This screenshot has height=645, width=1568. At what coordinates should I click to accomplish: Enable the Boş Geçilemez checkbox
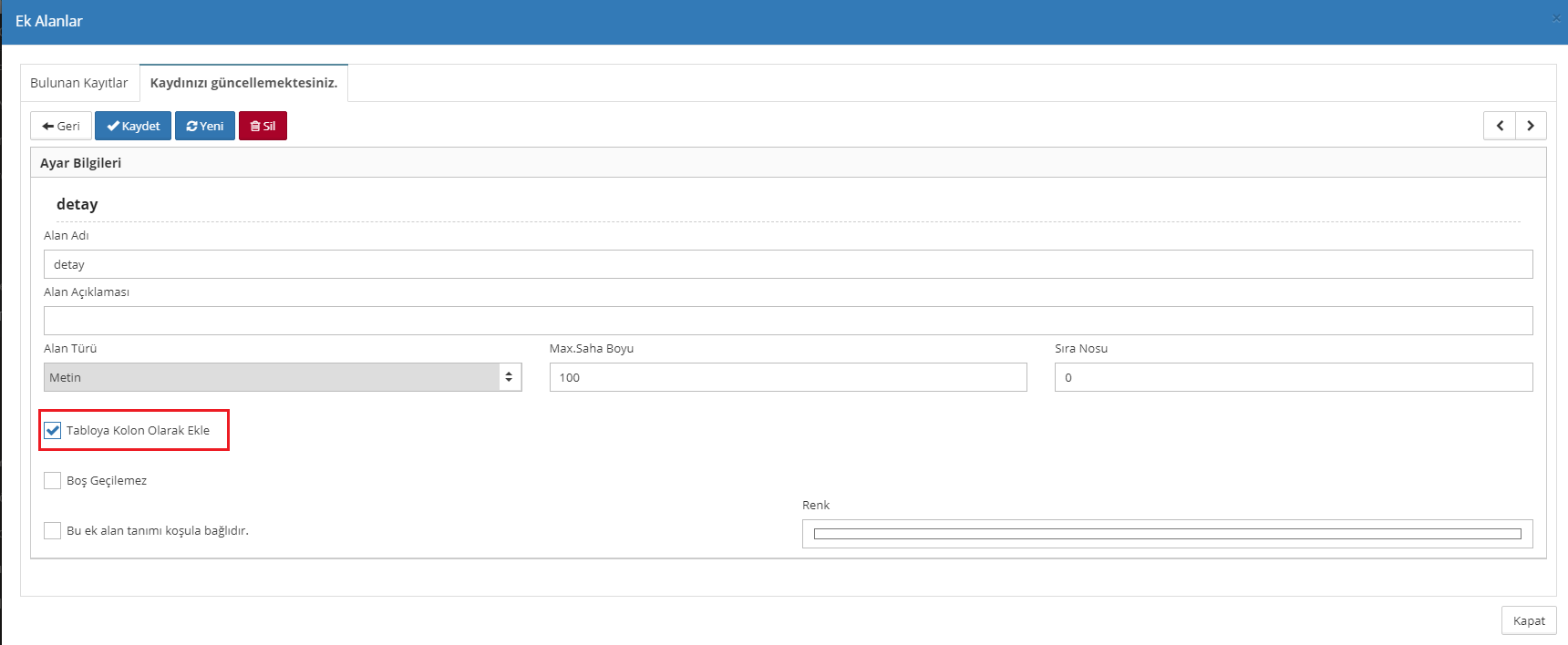pos(53,480)
